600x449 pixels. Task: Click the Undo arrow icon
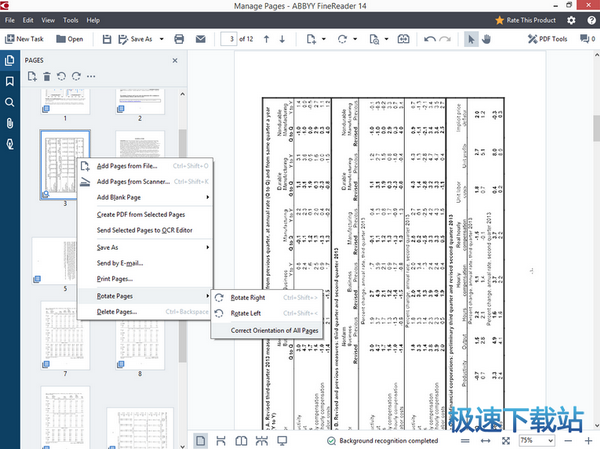click(x=430, y=39)
